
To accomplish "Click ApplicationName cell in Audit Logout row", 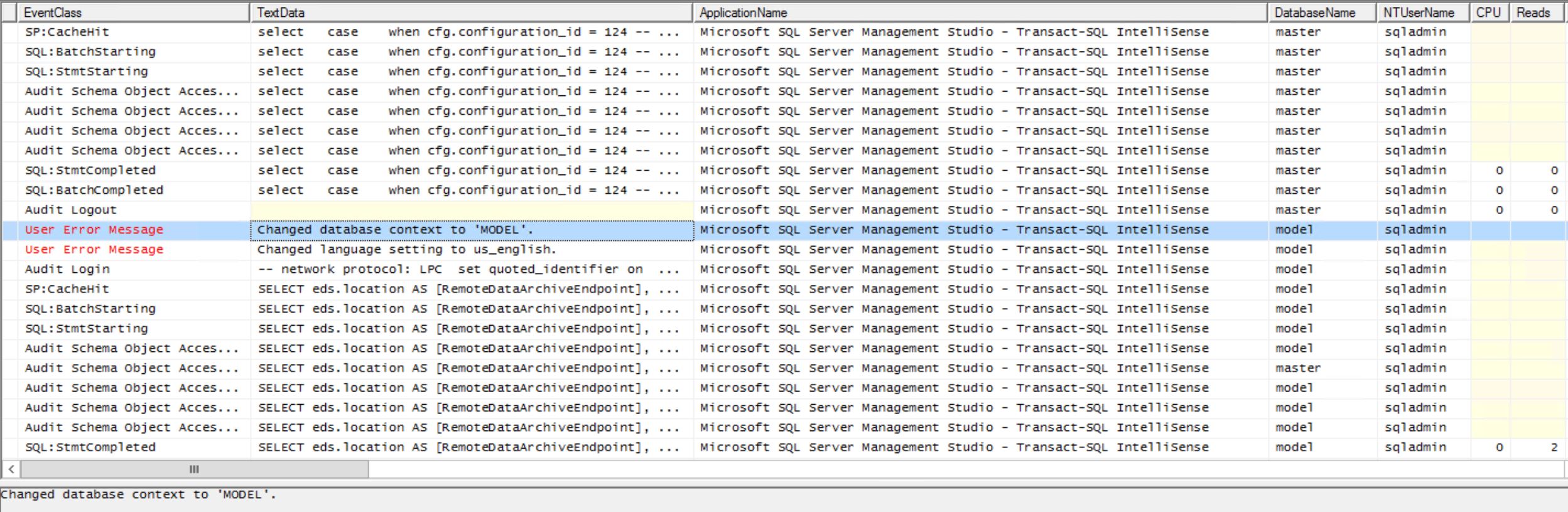I will [980, 210].
